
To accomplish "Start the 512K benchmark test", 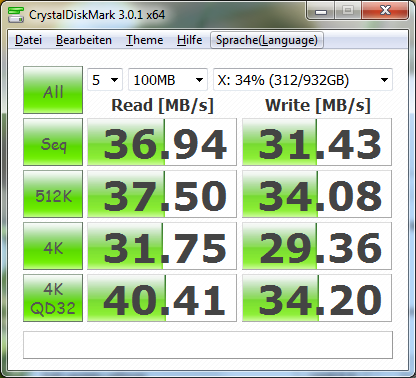I will tap(53, 194).
